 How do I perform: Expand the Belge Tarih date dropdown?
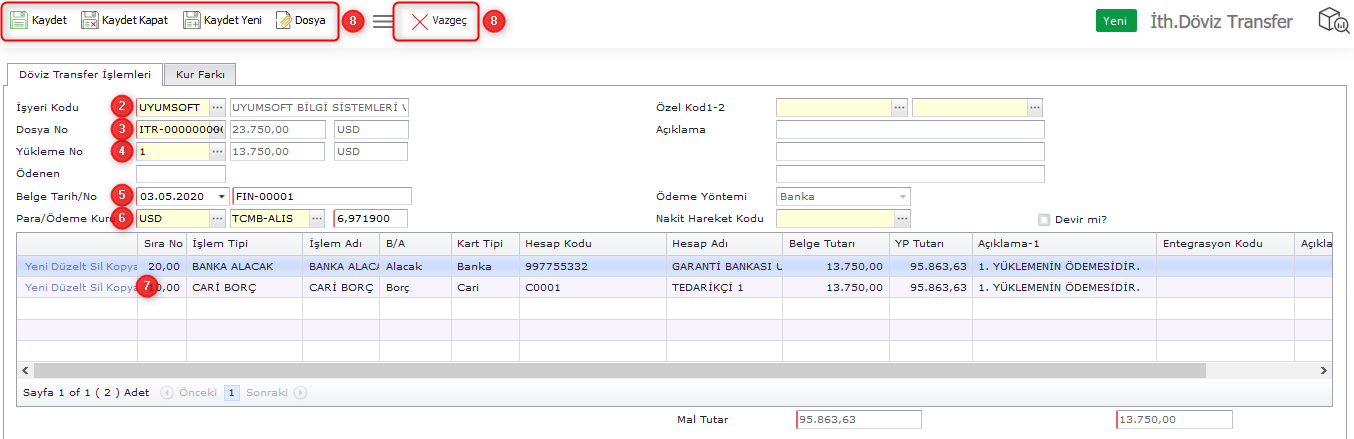coord(221,196)
